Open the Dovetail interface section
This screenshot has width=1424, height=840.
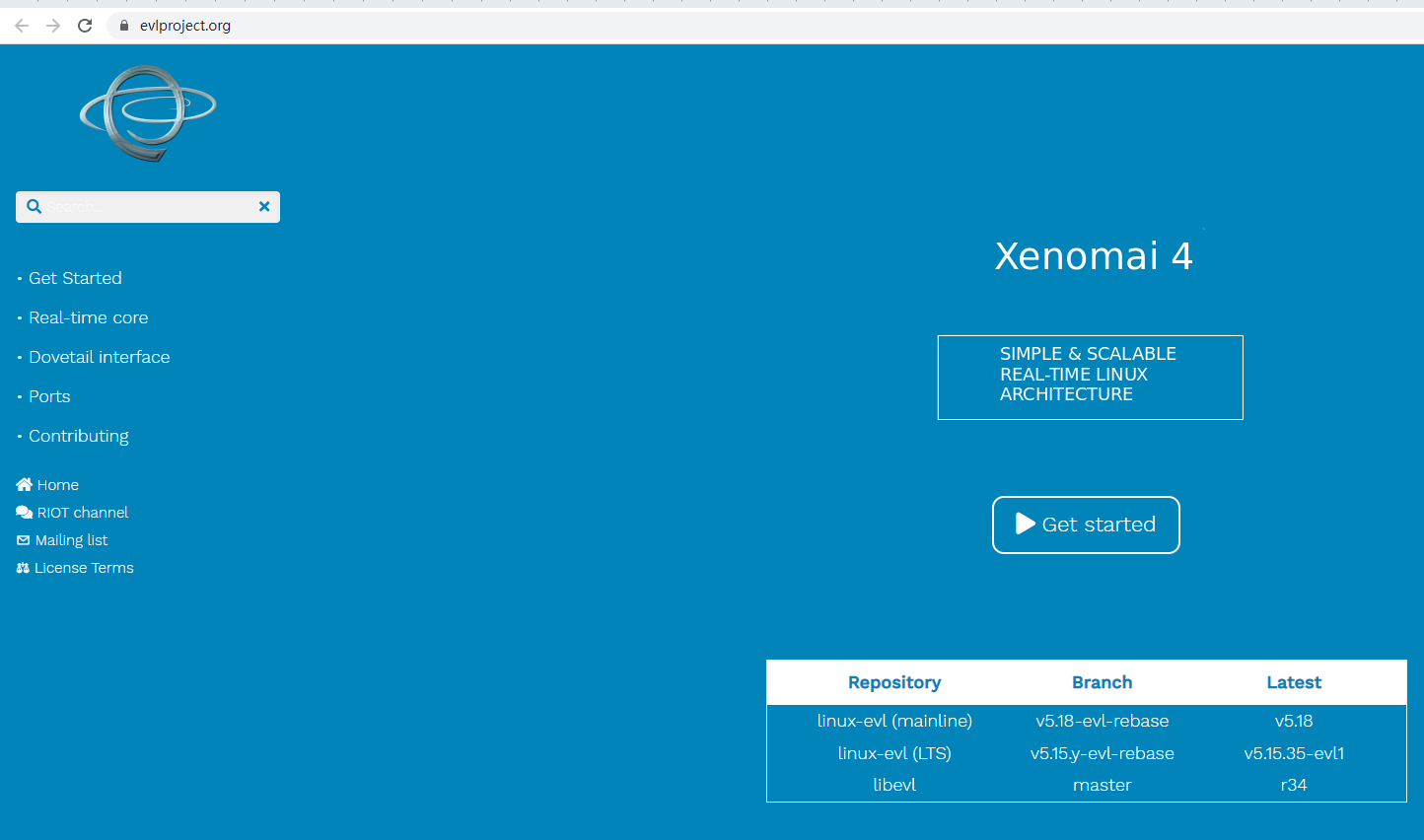[100, 357]
